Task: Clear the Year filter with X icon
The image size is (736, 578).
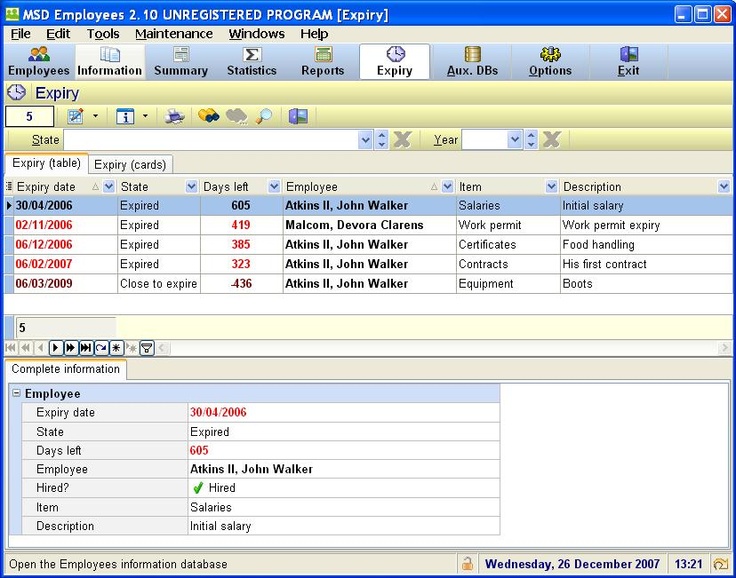Action: (552, 139)
